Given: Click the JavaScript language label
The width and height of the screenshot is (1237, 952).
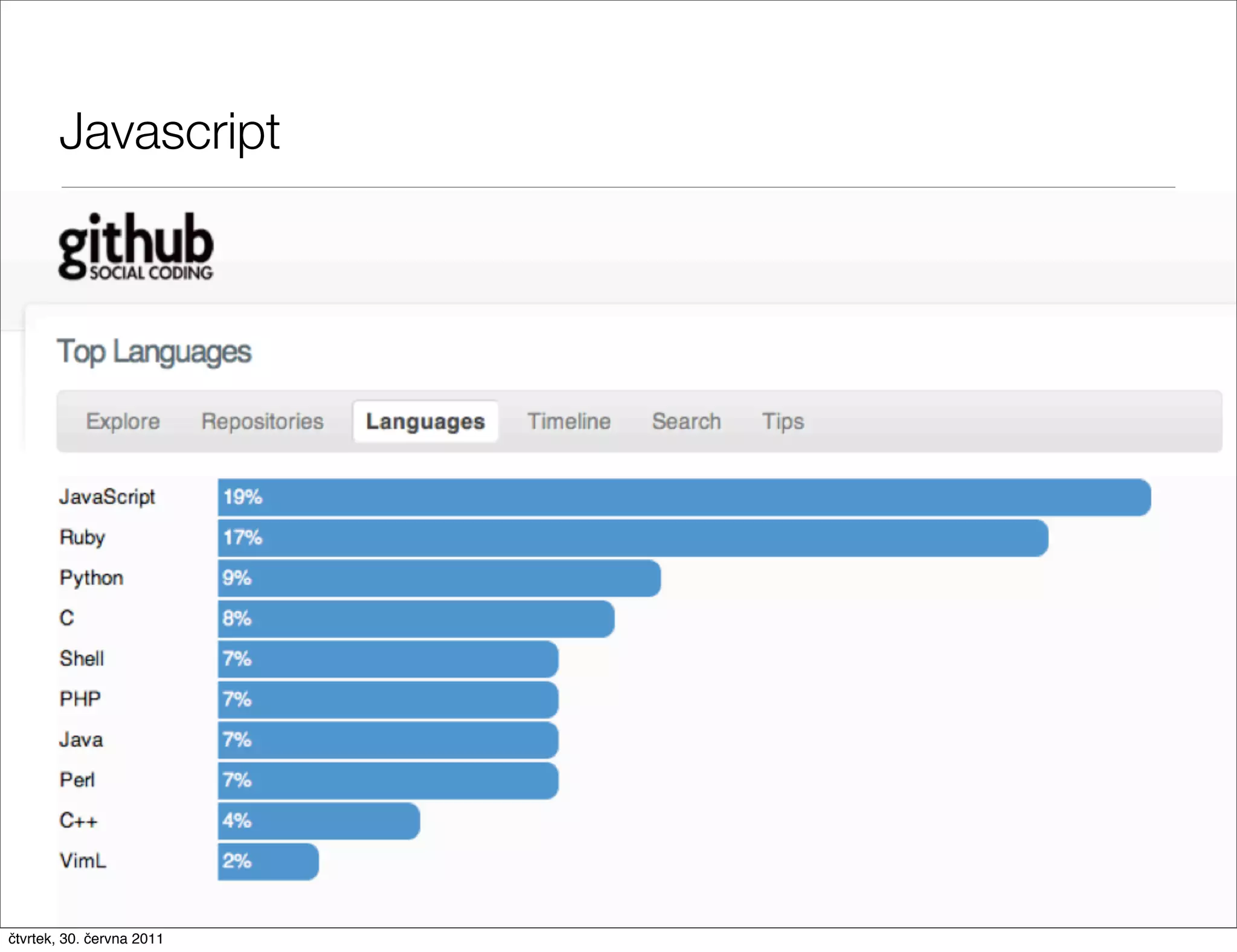Looking at the screenshot, I should coord(108,497).
